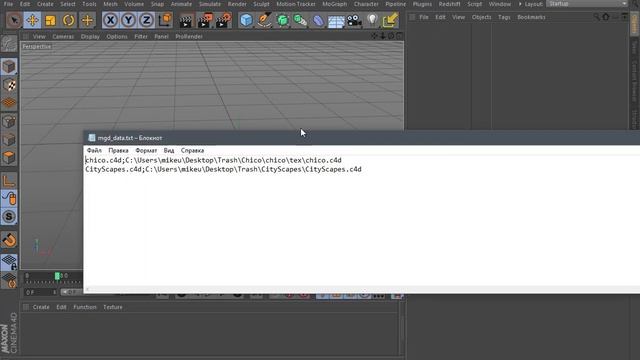640x360 pixels.
Task: Open the File menu in Cinema 4D
Action: click(x=8, y=4)
